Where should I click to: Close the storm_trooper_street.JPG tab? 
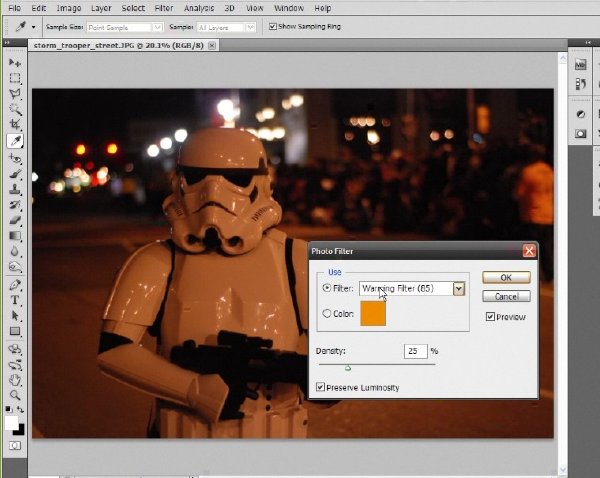click(x=212, y=46)
